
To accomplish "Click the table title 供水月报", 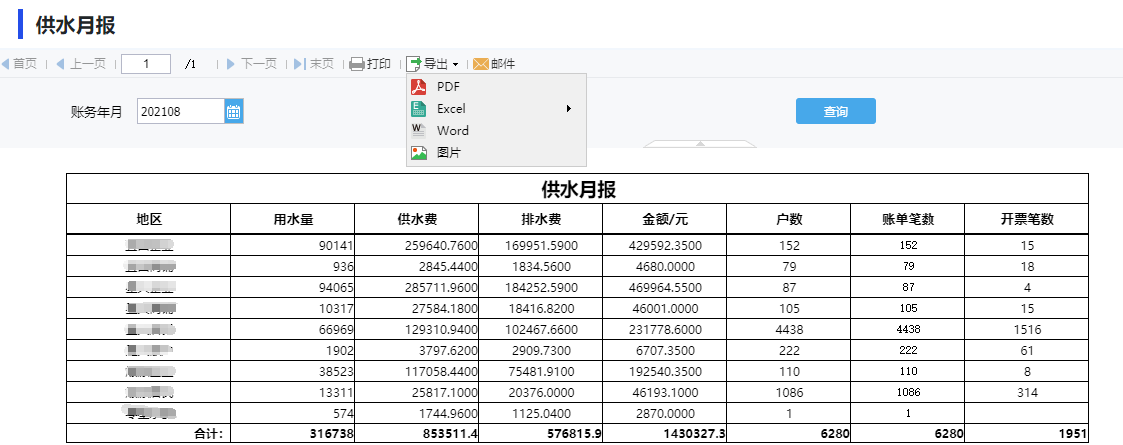I will pyautogui.click(x=578, y=190).
